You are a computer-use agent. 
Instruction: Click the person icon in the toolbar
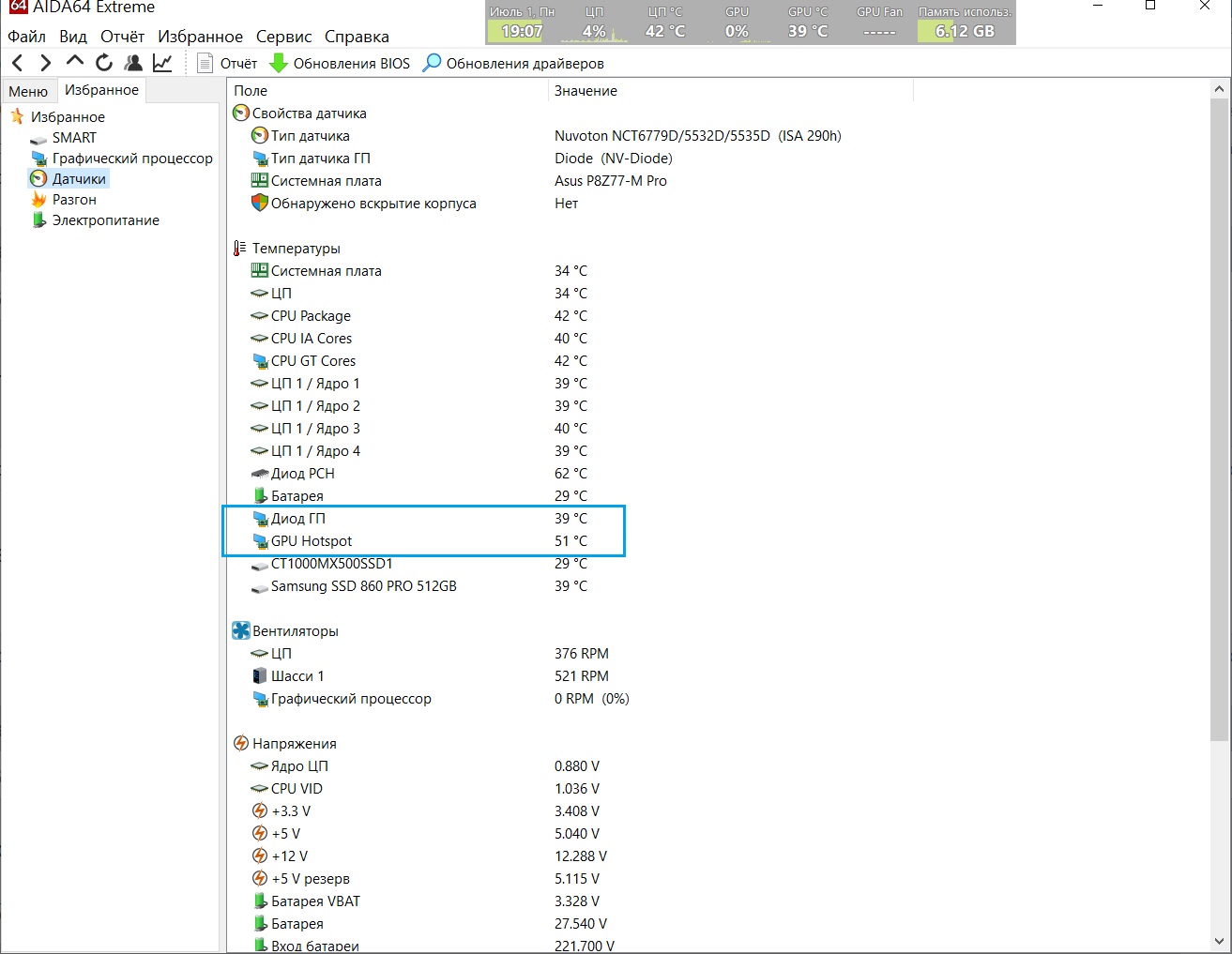pos(133,63)
